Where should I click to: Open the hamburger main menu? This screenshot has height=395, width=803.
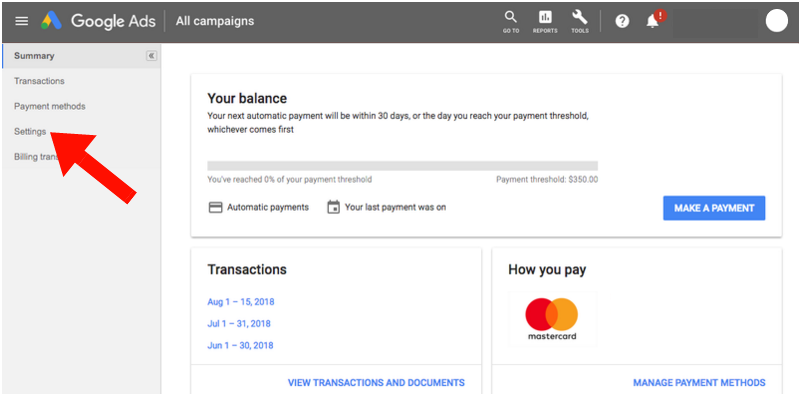tap(22, 22)
